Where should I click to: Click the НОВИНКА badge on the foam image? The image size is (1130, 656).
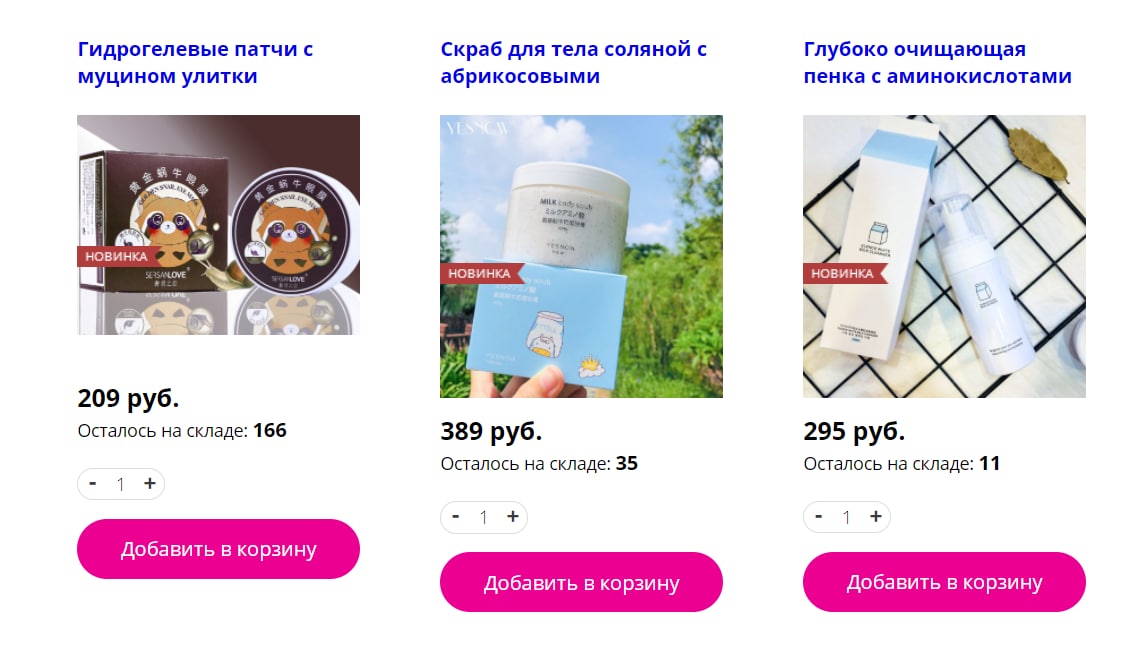click(843, 273)
